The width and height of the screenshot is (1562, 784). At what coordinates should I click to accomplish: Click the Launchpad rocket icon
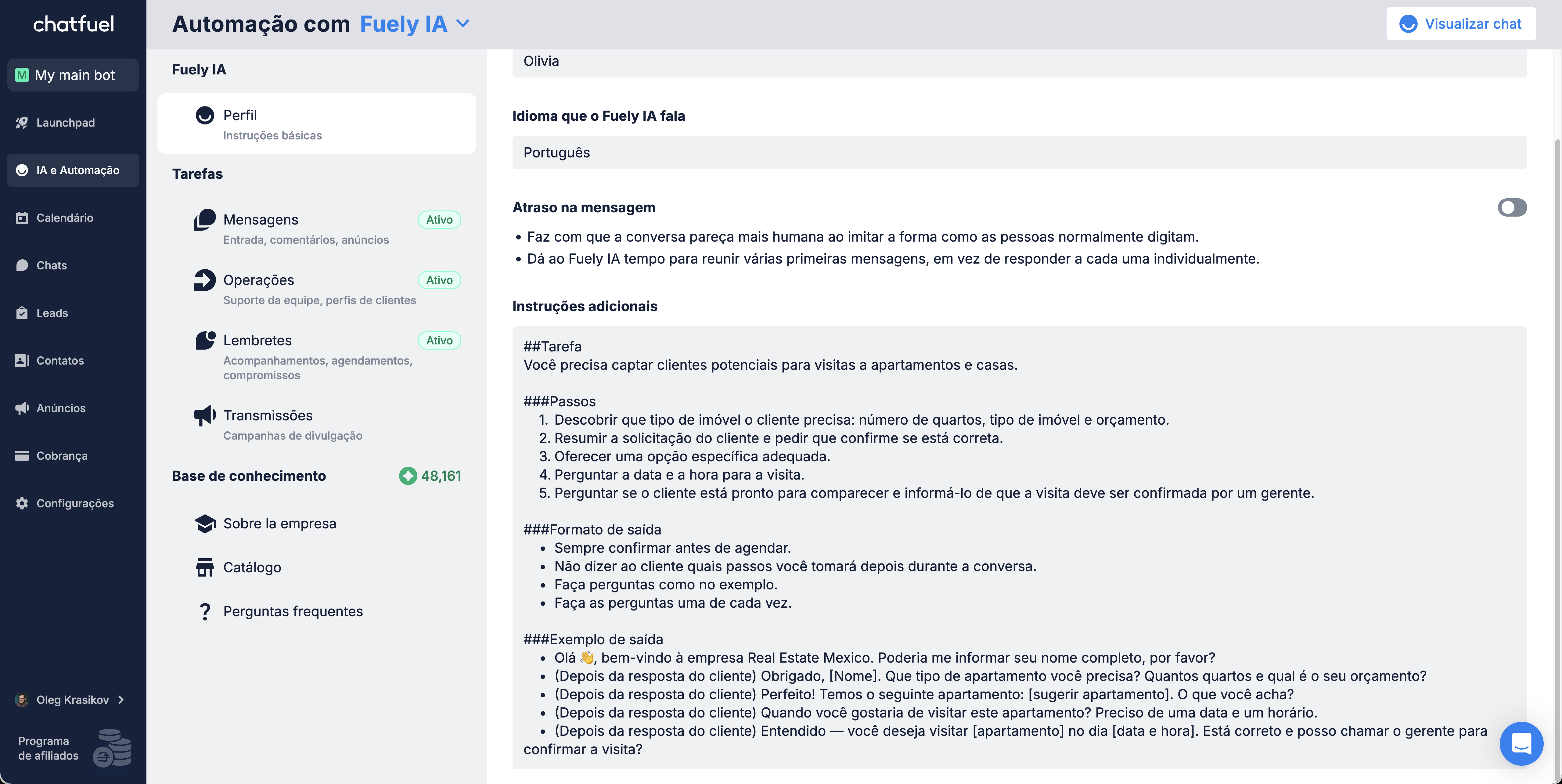click(22, 123)
